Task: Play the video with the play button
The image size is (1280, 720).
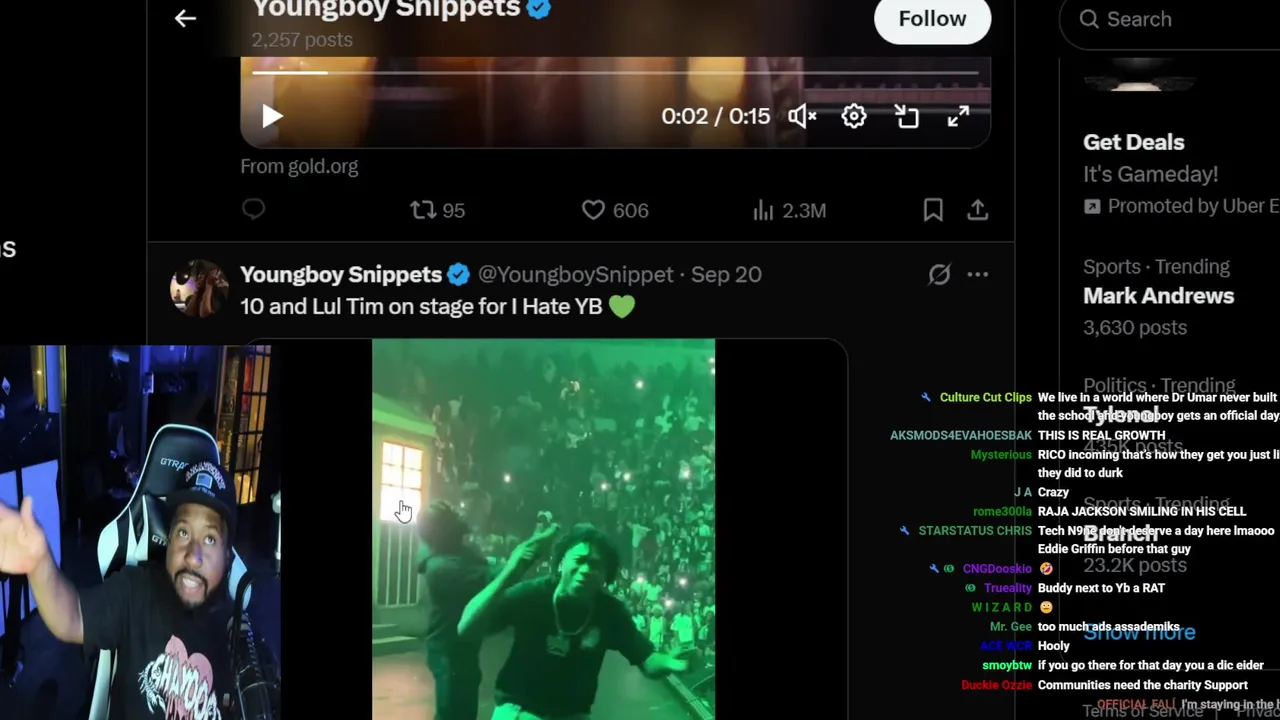Action: 272,116
